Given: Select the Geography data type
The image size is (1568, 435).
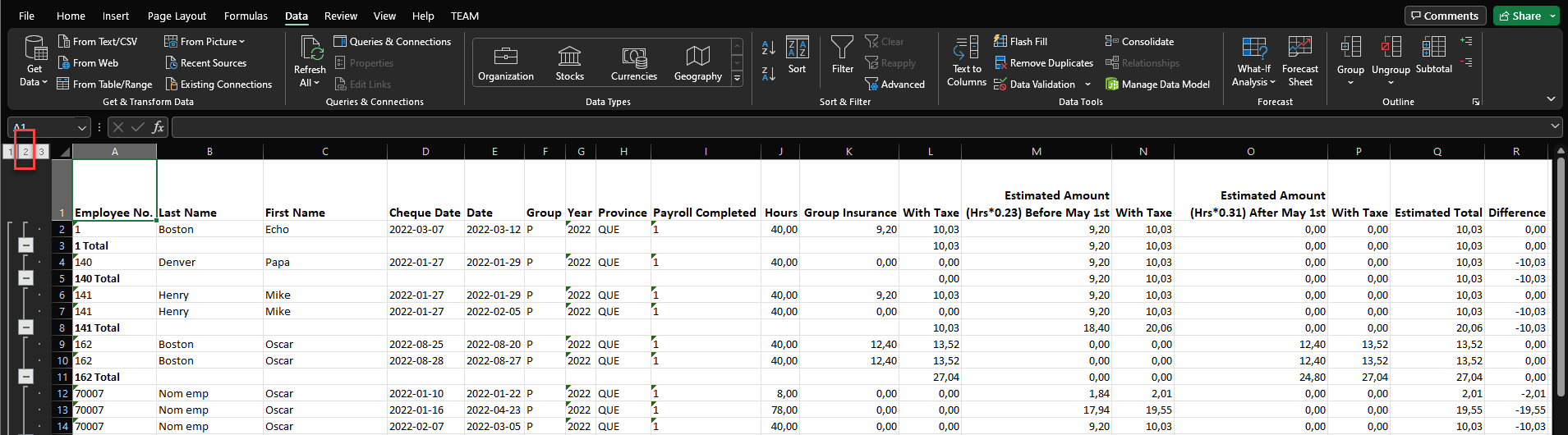Looking at the screenshot, I should tap(698, 63).
